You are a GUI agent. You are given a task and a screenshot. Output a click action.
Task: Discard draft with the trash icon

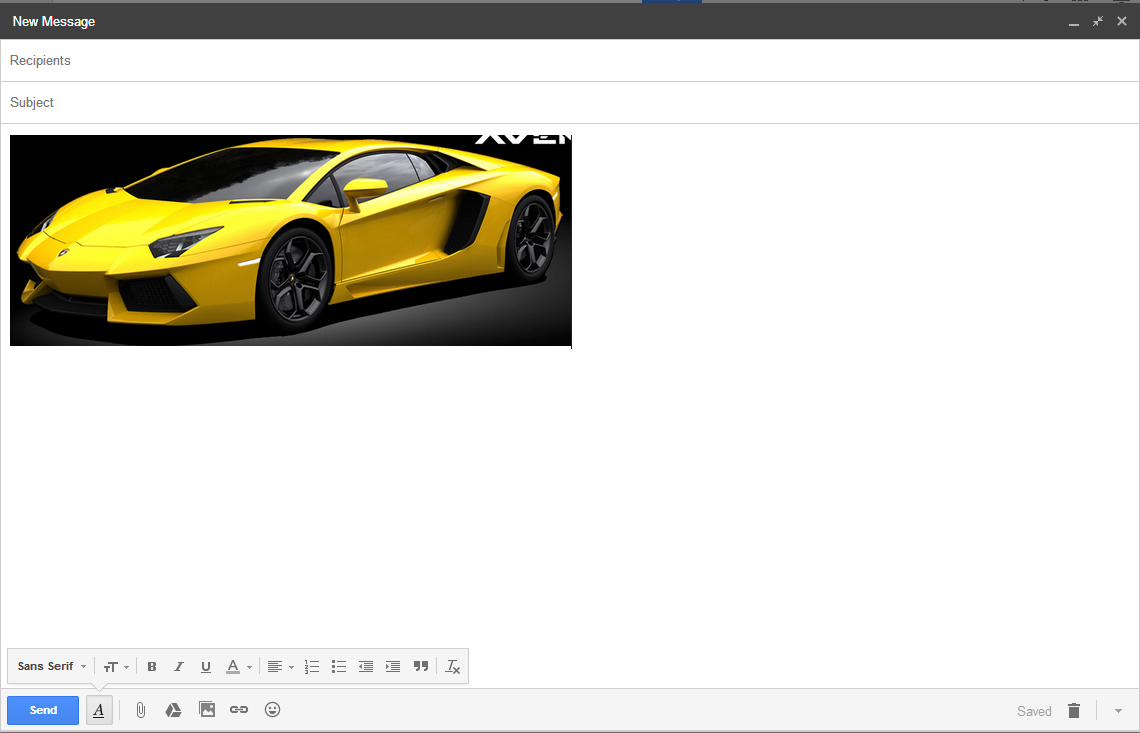pos(1074,710)
